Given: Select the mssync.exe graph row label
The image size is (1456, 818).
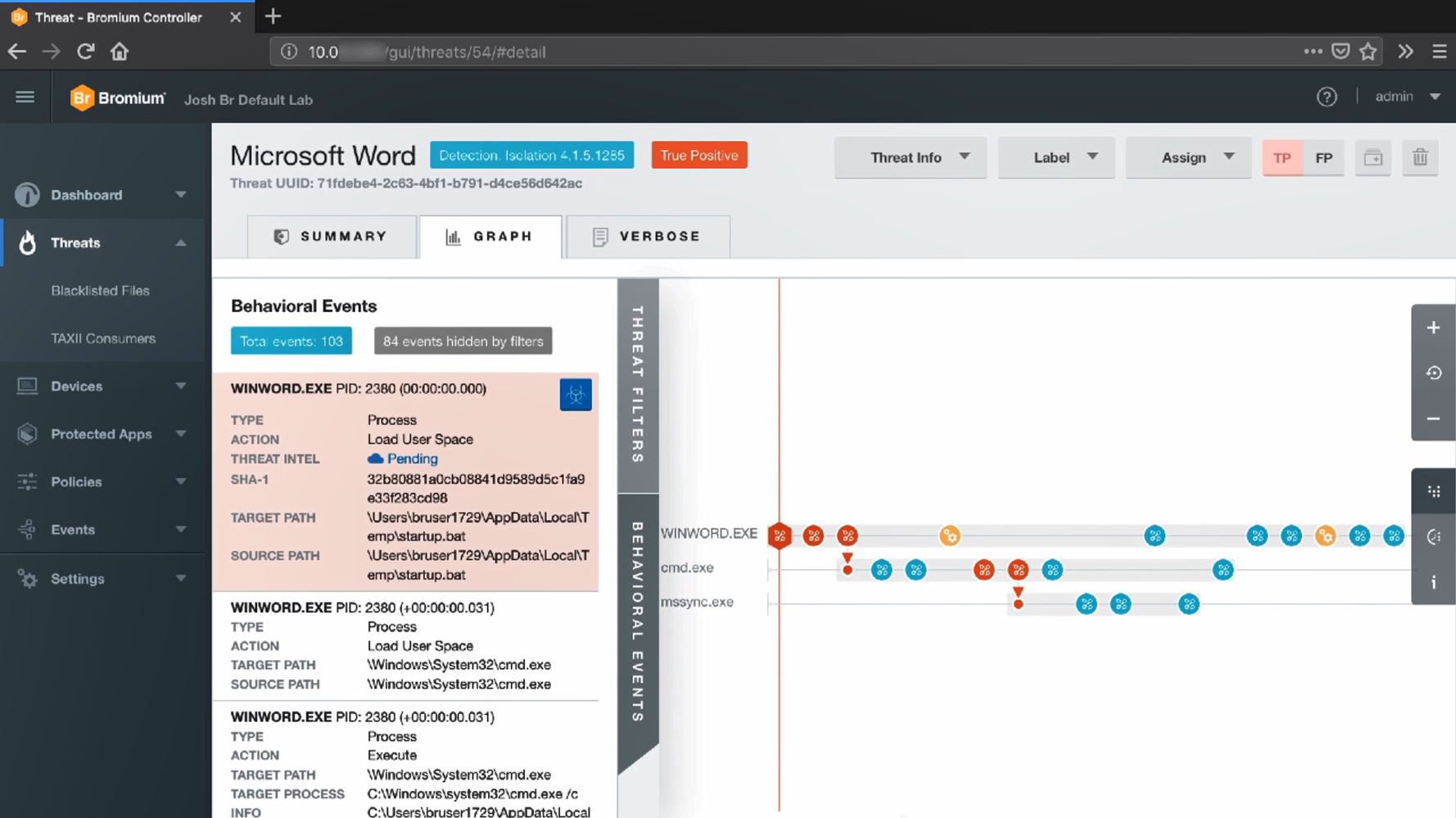Looking at the screenshot, I should [697, 602].
